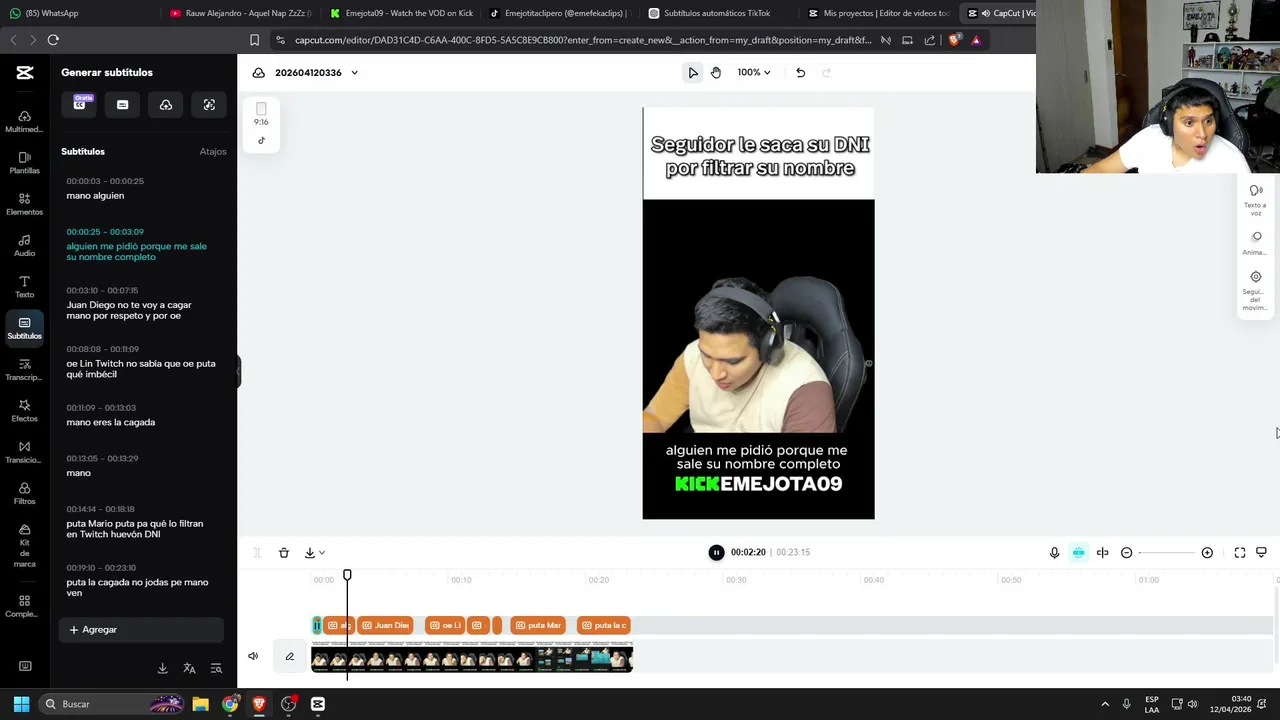
Task: Switch to the WhatsApp browser tab
Action: (80, 13)
